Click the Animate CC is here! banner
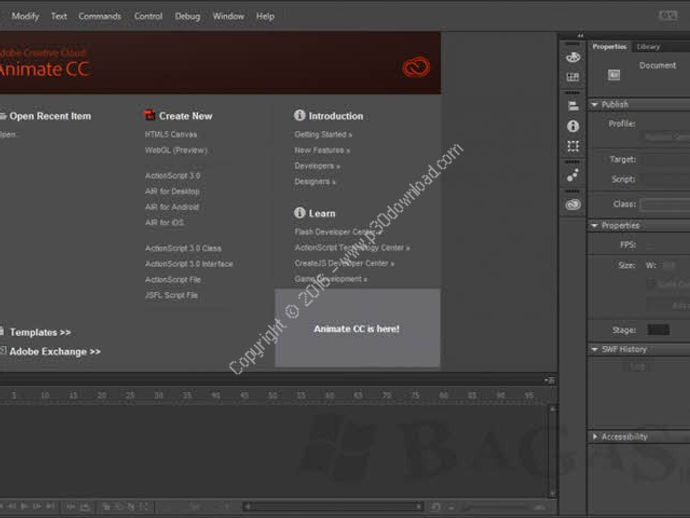Viewport: 690px width, 518px height. coord(357,328)
